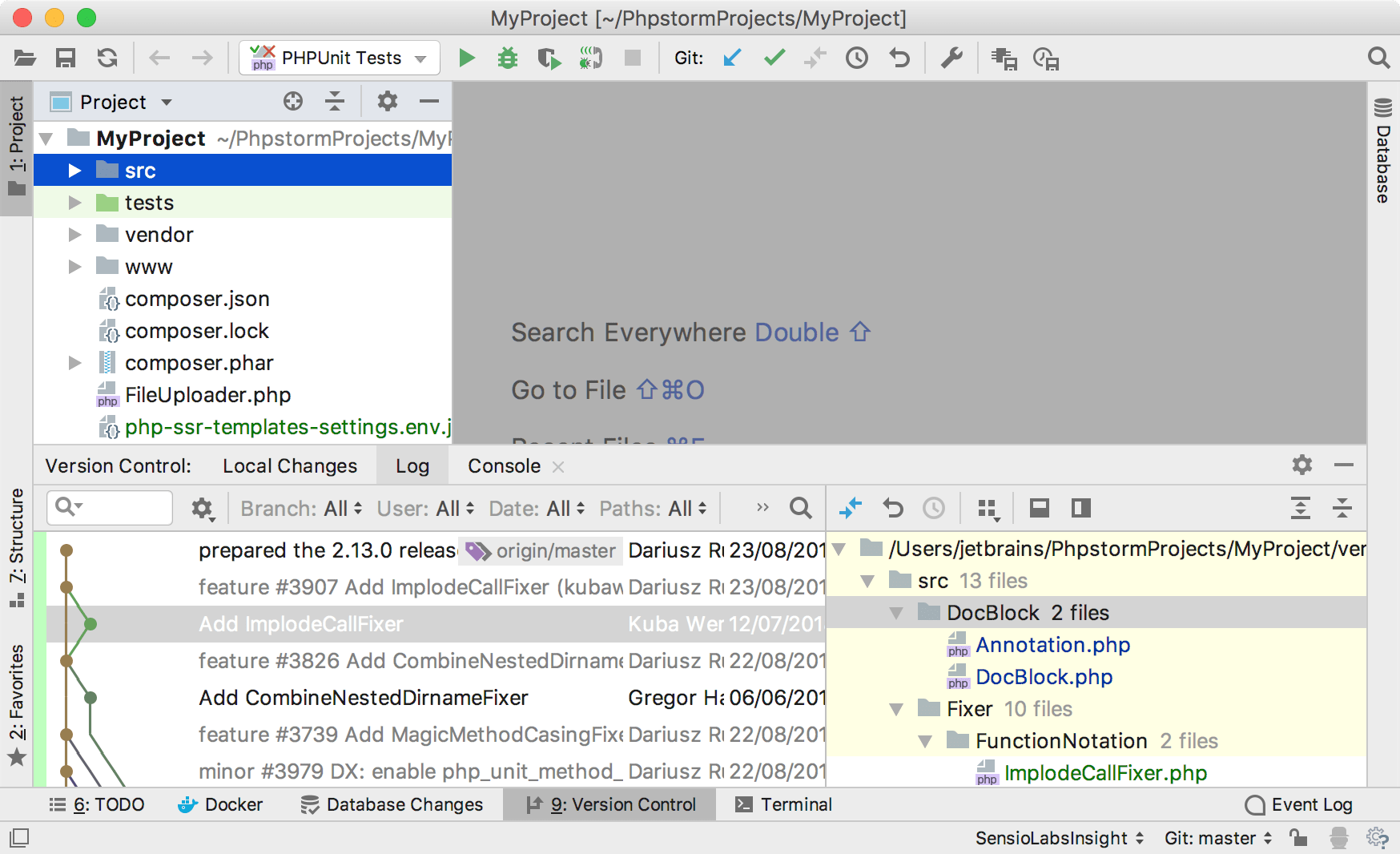Start debugging with the bug icon
This screenshot has height=854, width=1400.
[x=508, y=58]
